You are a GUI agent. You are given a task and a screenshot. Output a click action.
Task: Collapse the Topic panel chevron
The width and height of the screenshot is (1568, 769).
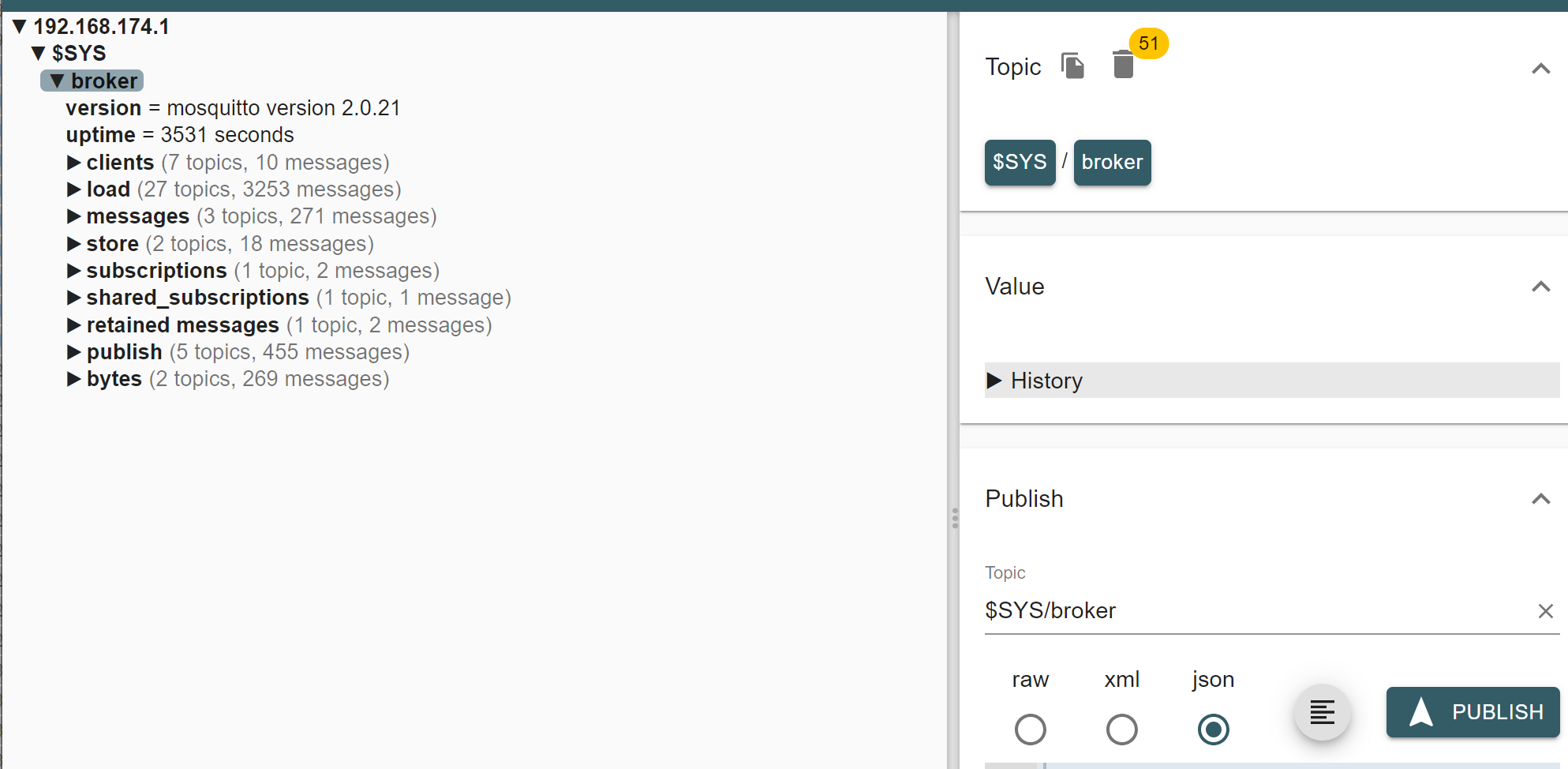(1540, 69)
